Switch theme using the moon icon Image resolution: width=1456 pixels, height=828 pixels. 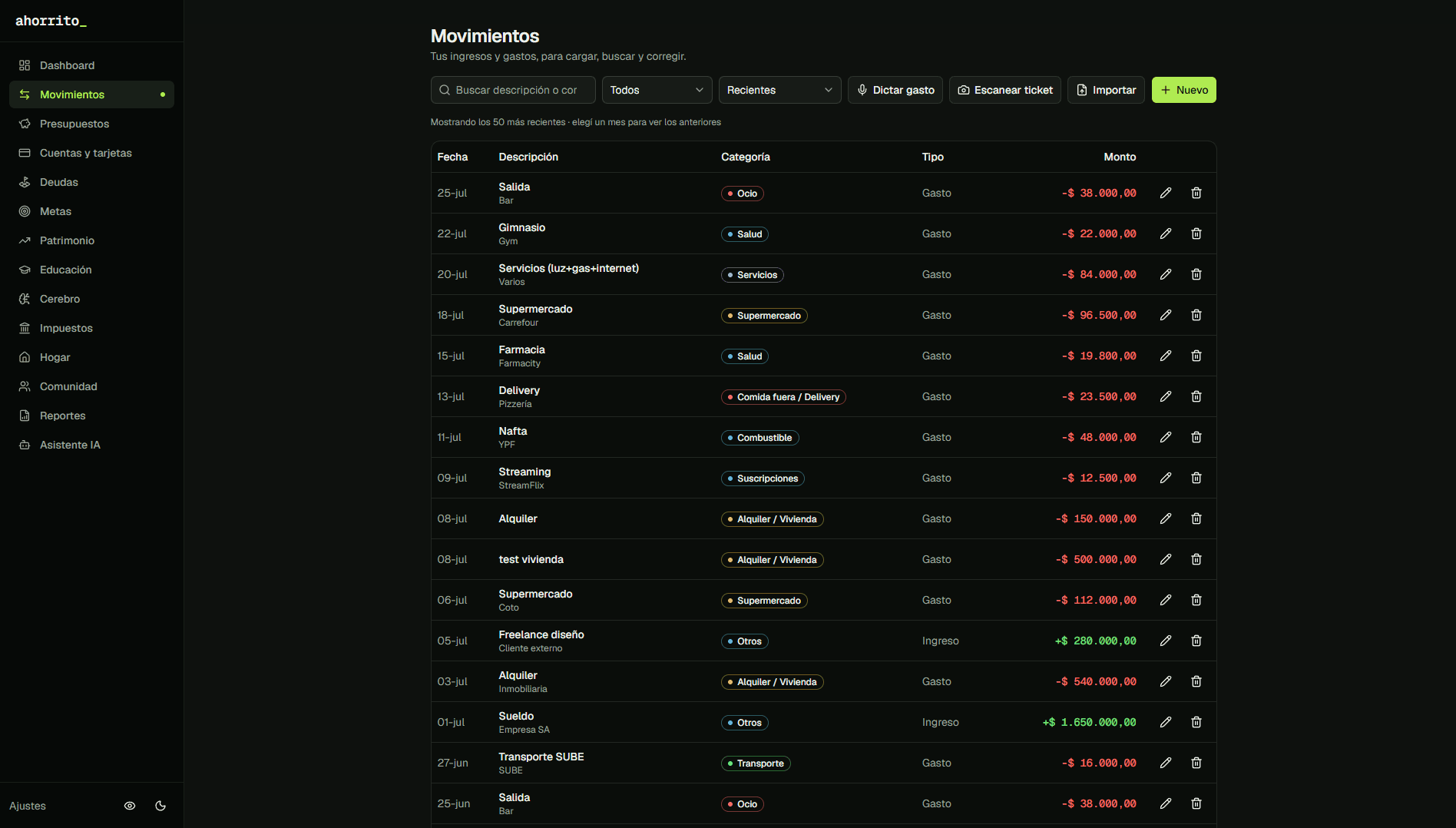(x=160, y=806)
